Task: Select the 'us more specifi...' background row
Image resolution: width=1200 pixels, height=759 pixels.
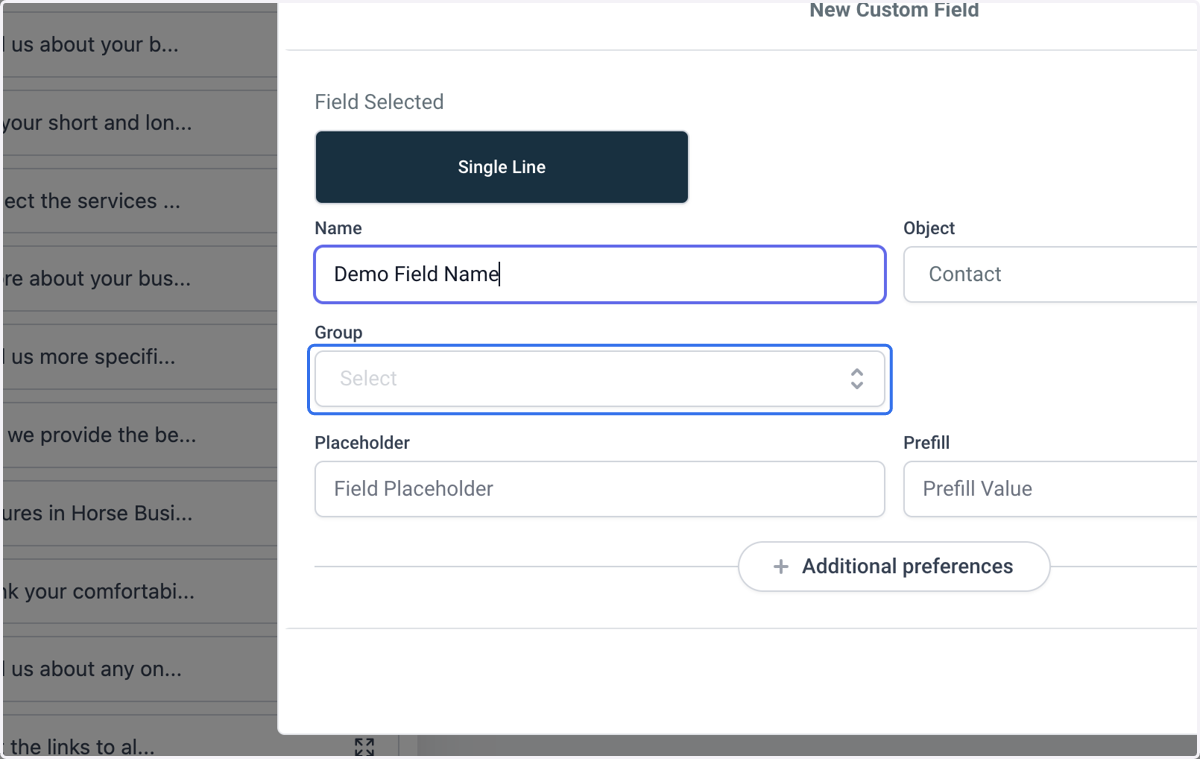Action: (x=139, y=357)
